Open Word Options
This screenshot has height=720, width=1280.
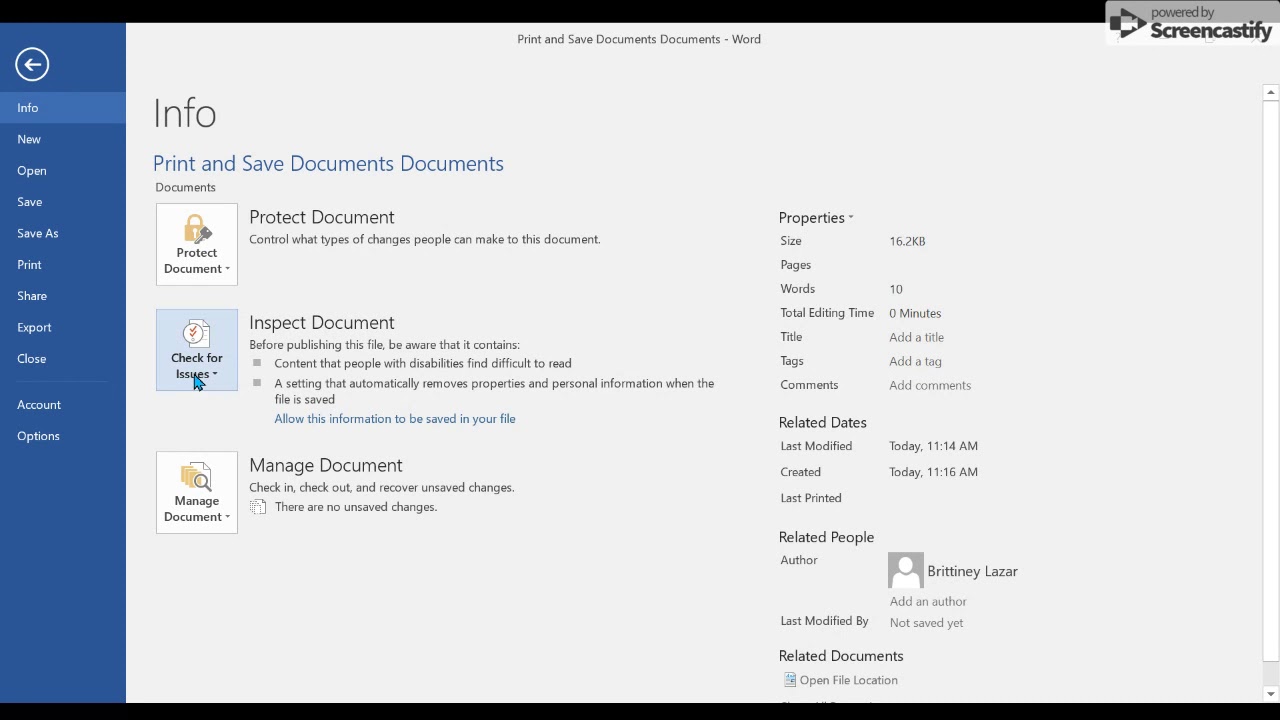(63, 436)
